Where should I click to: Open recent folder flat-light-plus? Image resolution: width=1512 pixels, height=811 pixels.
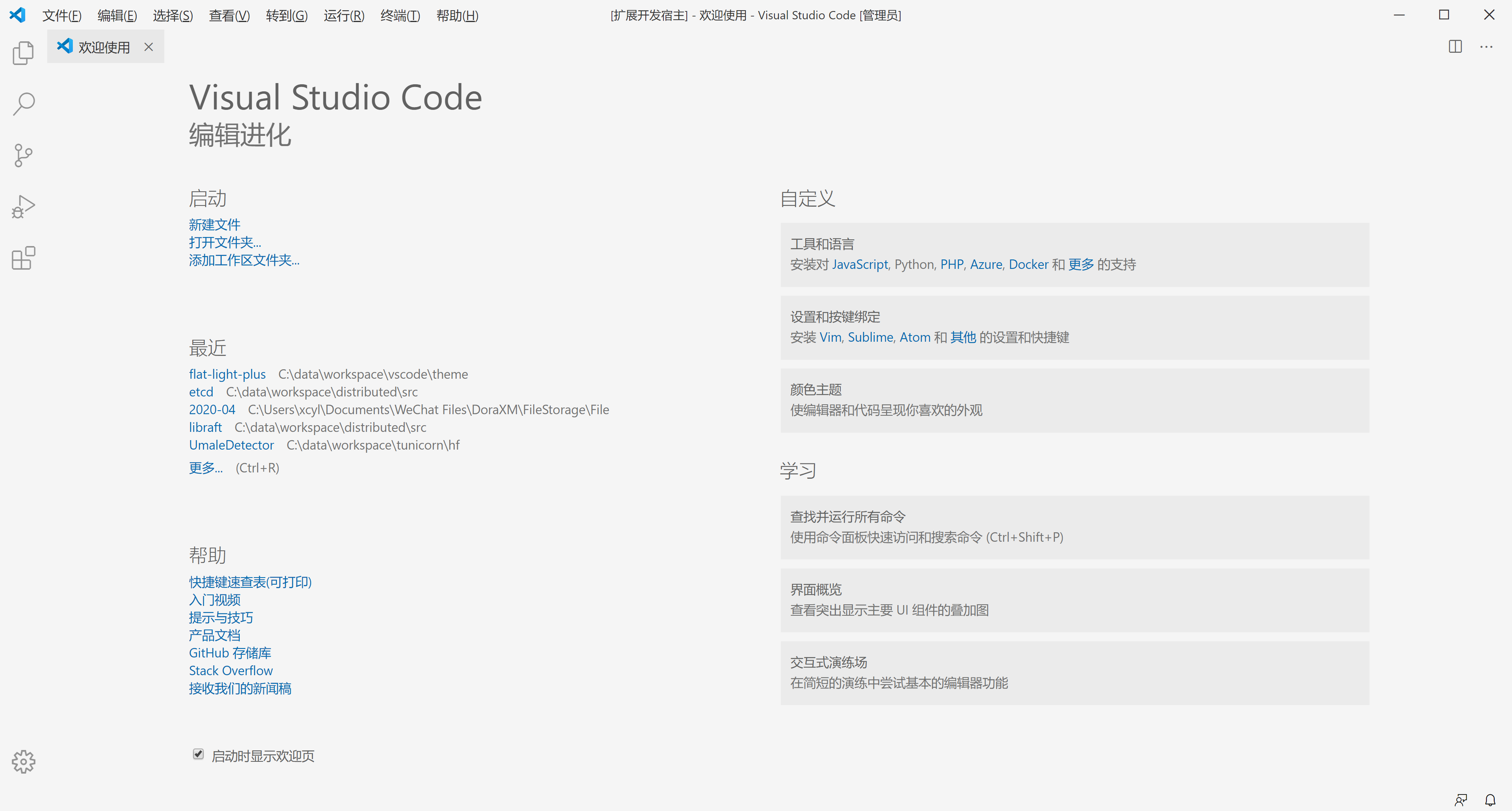pos(227,374)
